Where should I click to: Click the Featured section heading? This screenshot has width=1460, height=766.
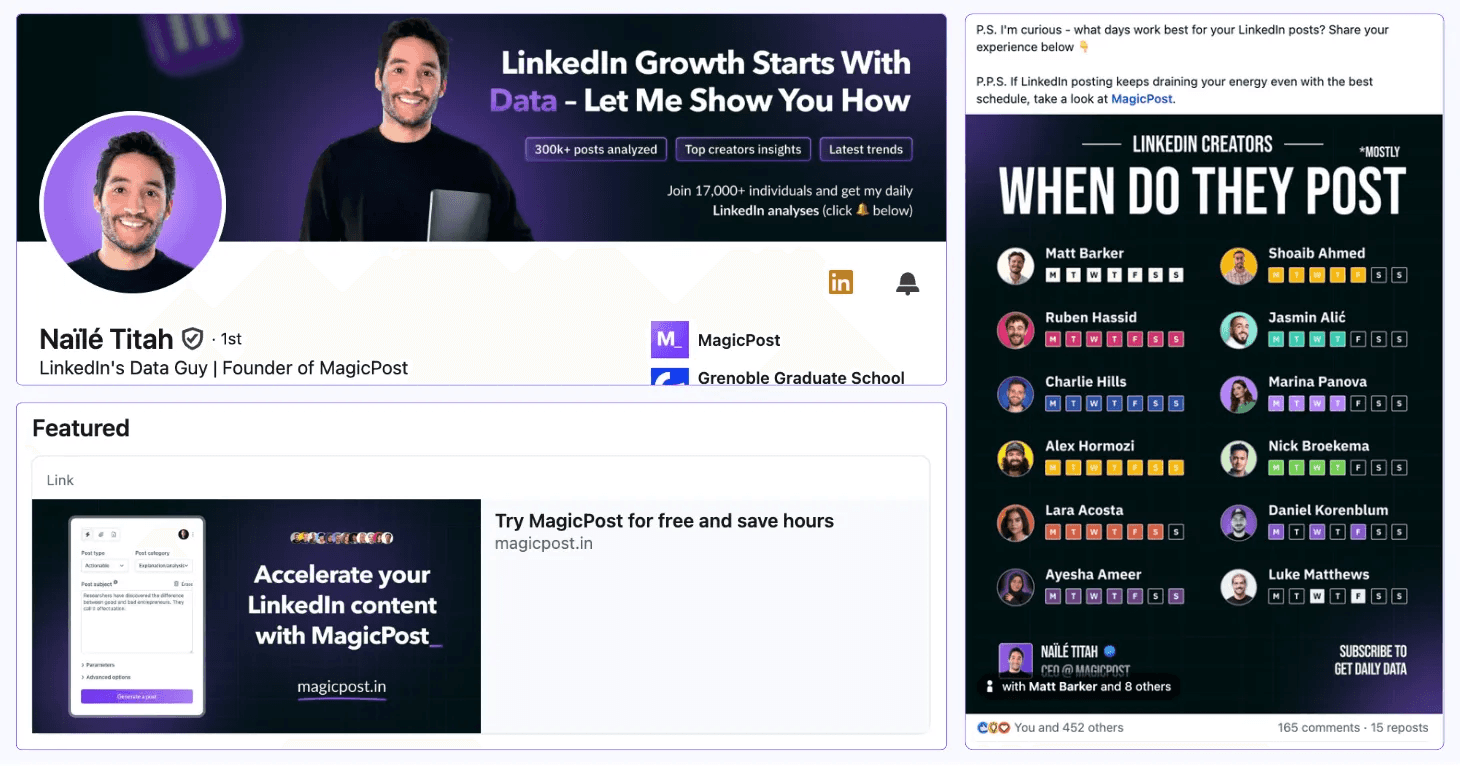pyautogui.click(x=81, y=428)
